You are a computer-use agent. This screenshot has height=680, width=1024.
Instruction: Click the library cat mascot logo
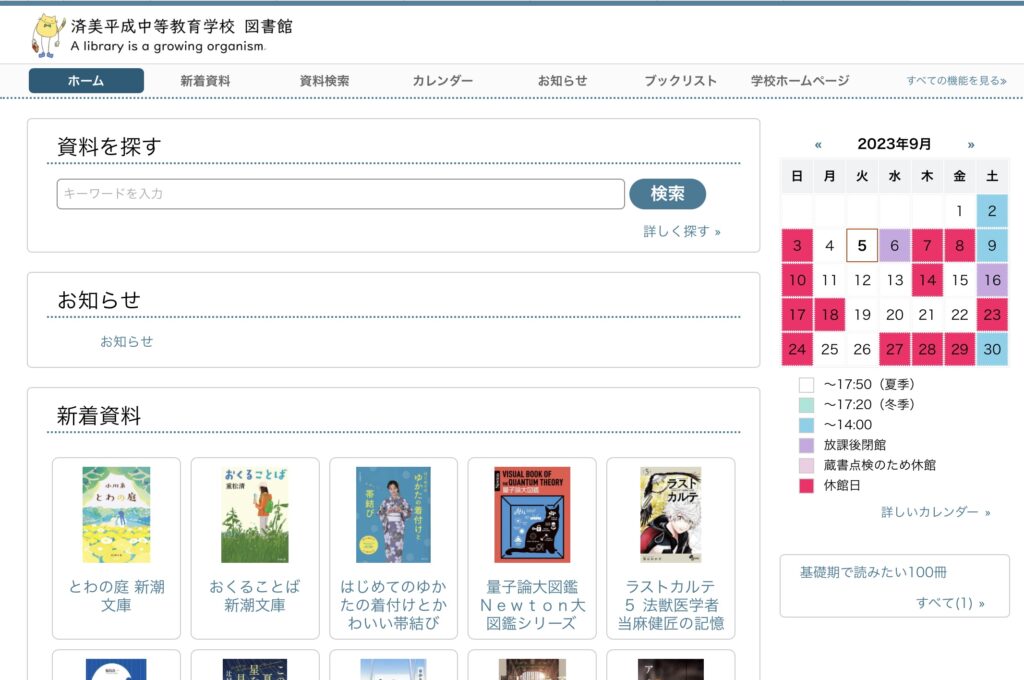click(48, 35)
